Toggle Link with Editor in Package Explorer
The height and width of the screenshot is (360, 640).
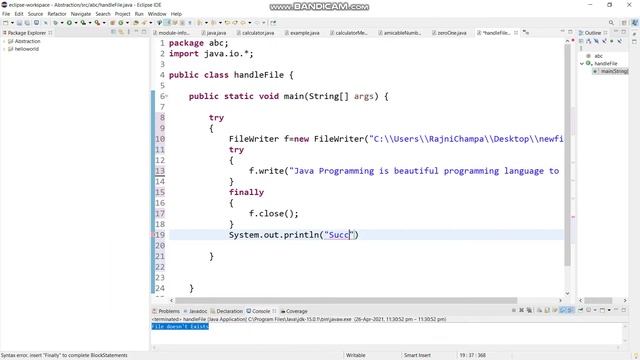121,32
